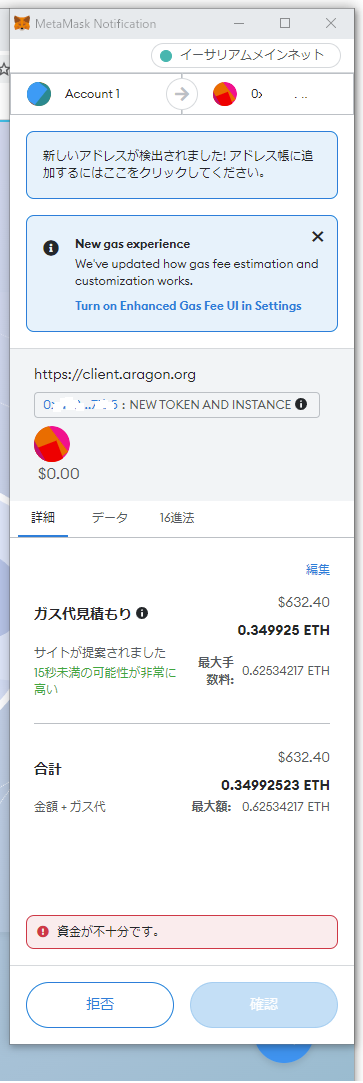The image size is (363, 1083).
Task: Click the MetaMask fox icon in title bar
Action: (23, 23)
